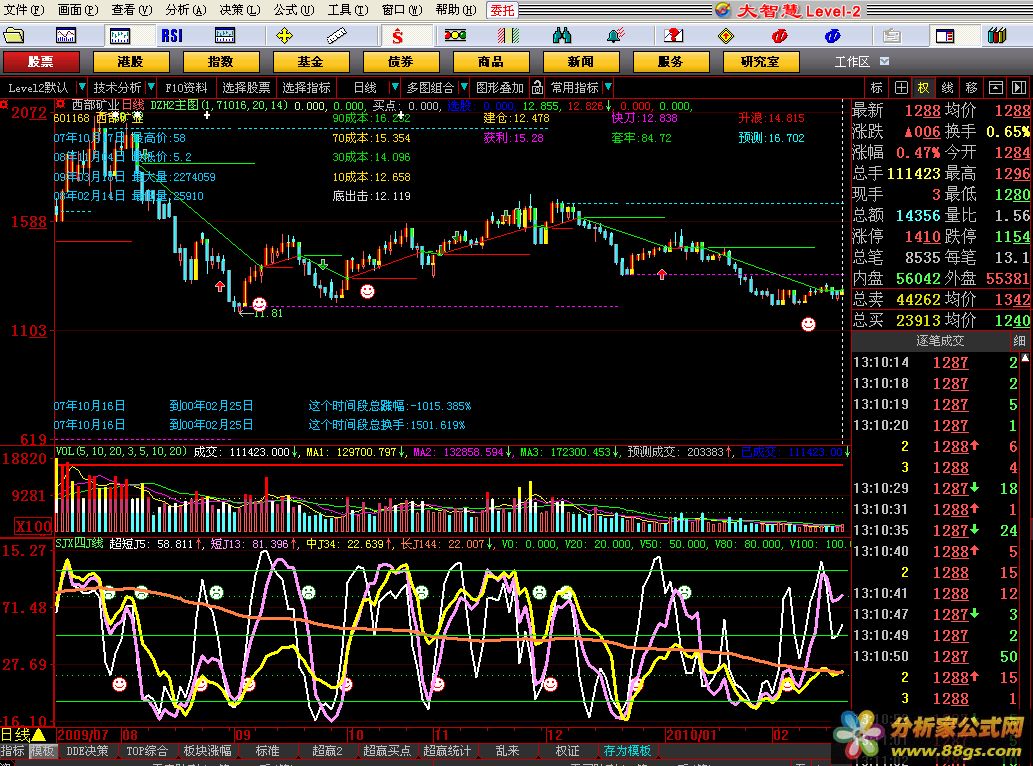This screenshot has width=1033, height=766.
Task: Click the 港股 button
Action: point(130,61)
